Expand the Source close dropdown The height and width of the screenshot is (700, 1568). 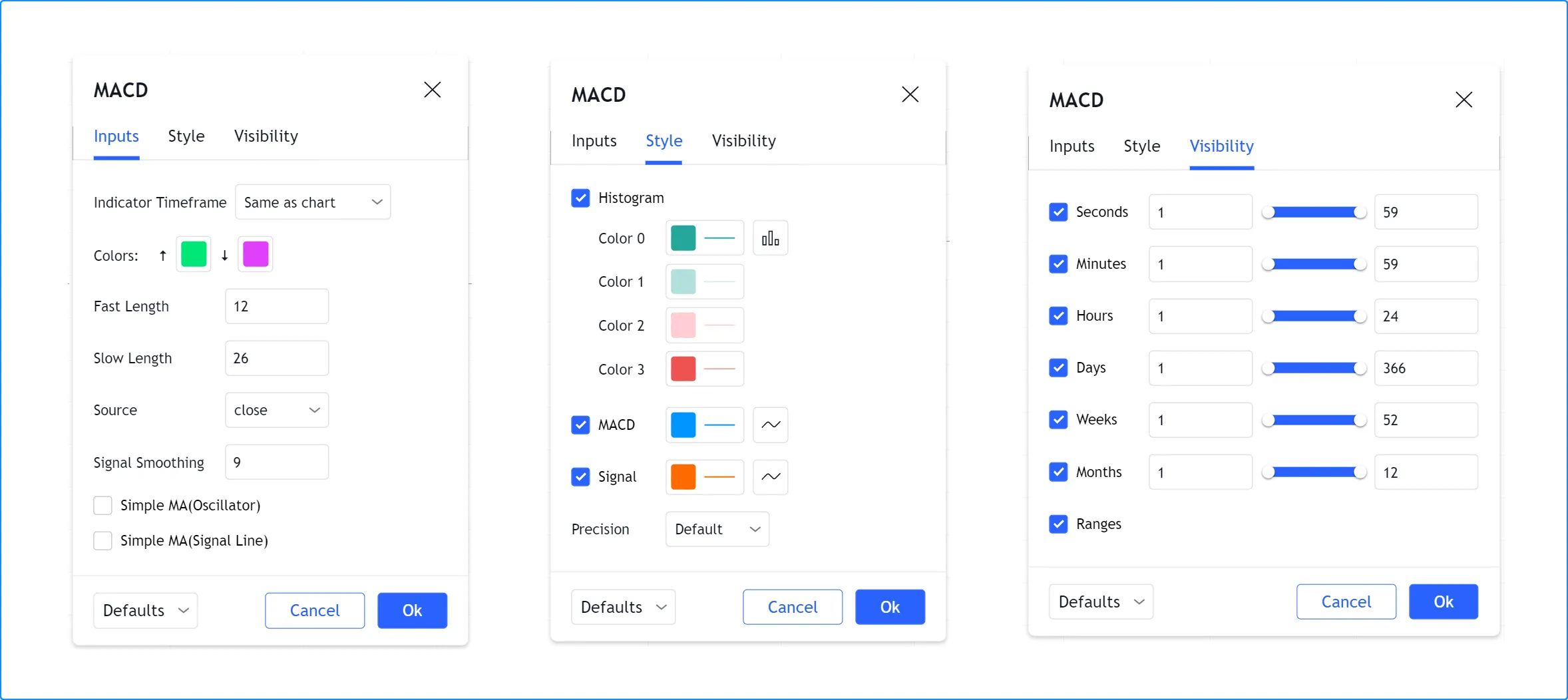click(277, 411)
